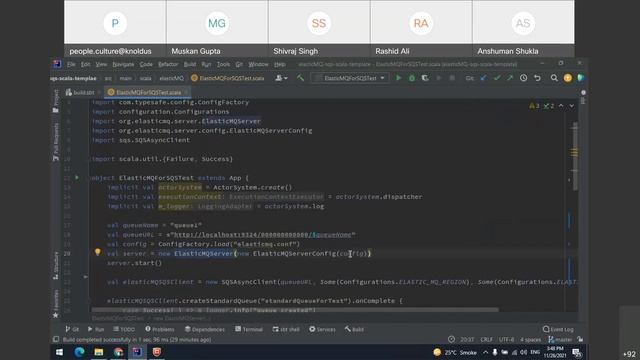Go to previous highlighted problem up arrow

click(x=561, y=106)
